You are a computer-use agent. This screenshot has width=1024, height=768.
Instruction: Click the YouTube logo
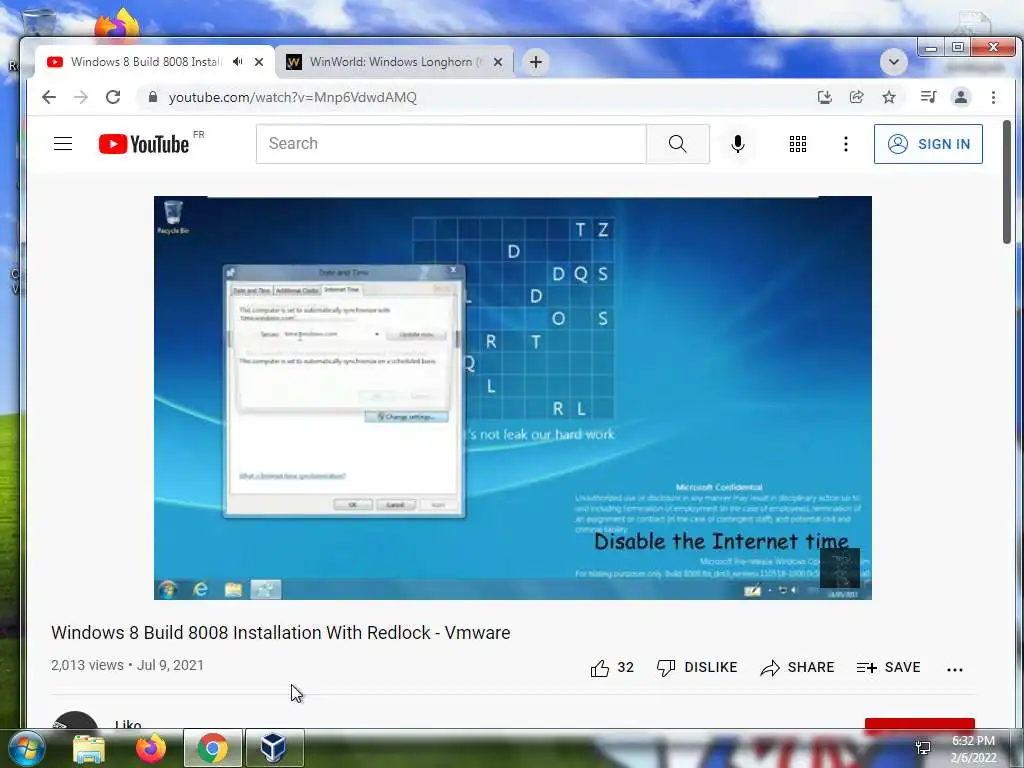click(x=144, y=144)
